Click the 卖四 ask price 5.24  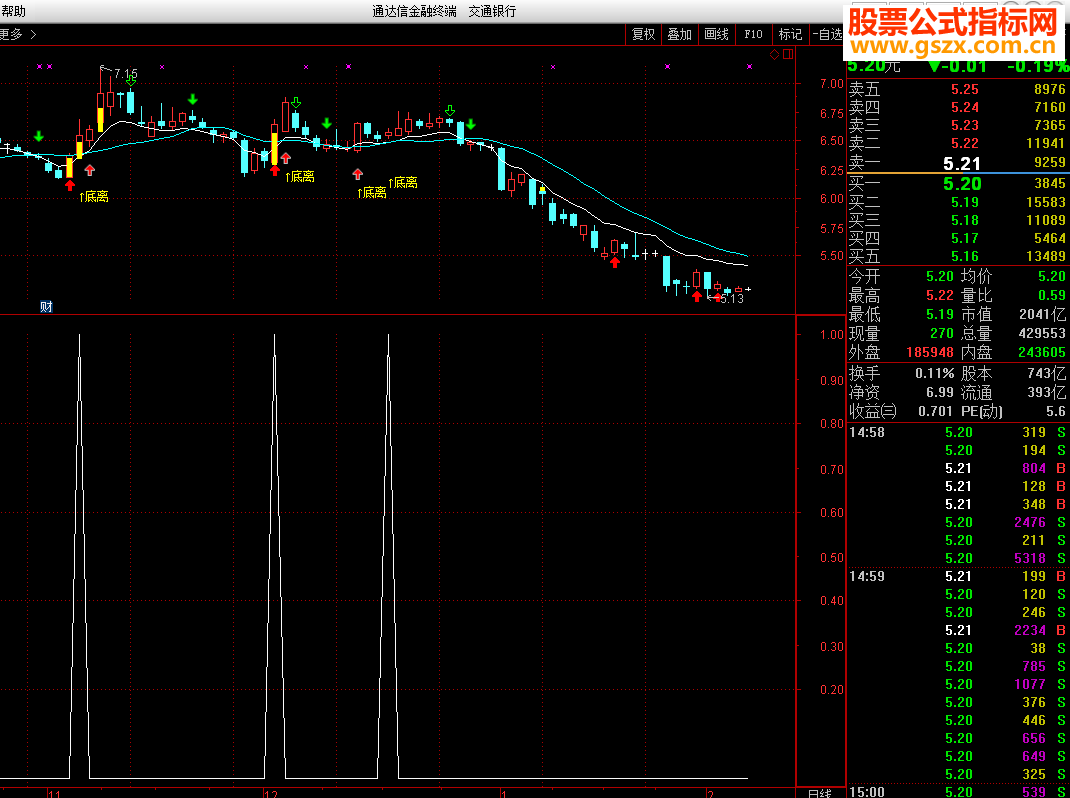pos(965,107)
